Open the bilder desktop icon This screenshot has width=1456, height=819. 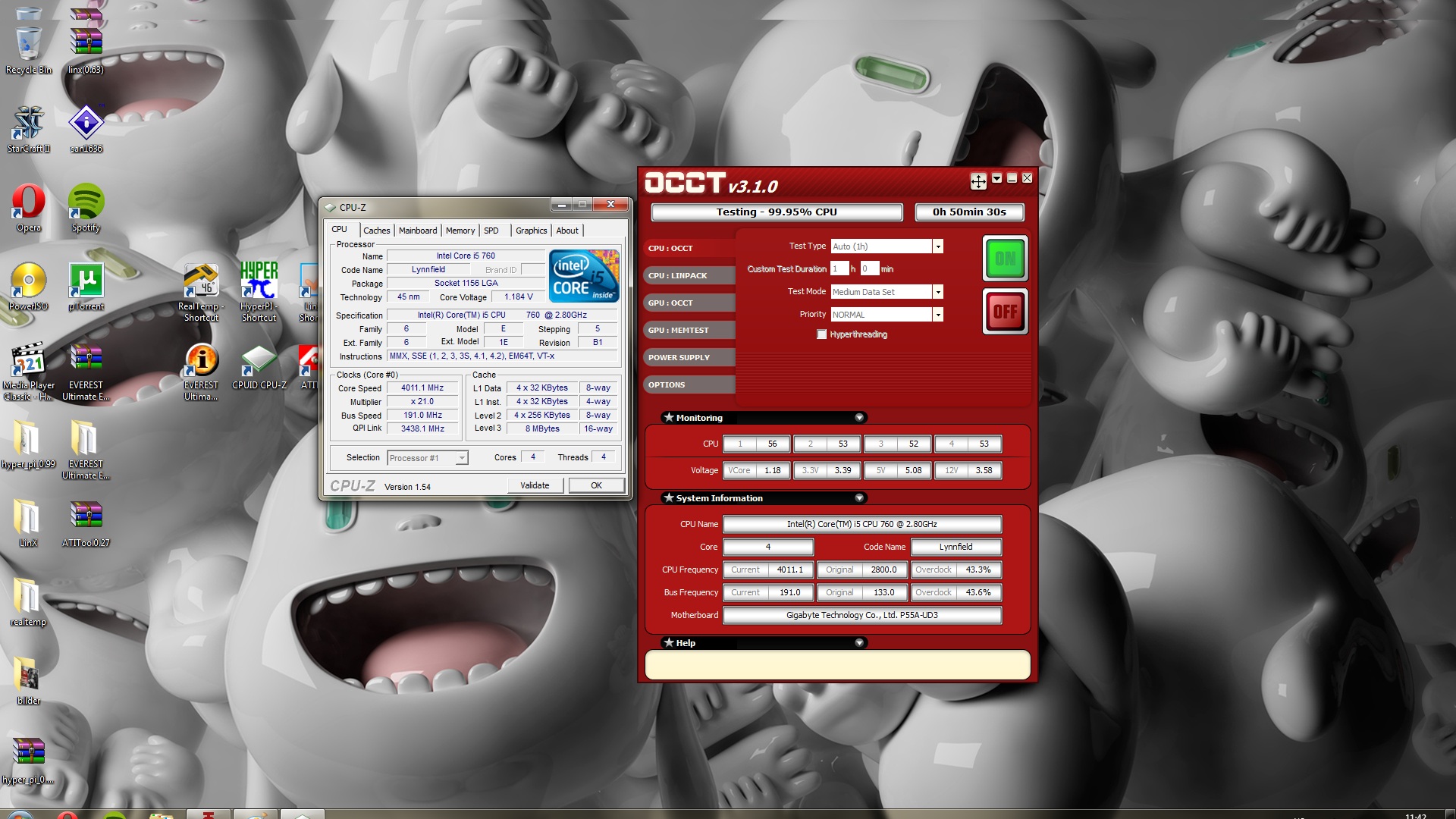29,681
